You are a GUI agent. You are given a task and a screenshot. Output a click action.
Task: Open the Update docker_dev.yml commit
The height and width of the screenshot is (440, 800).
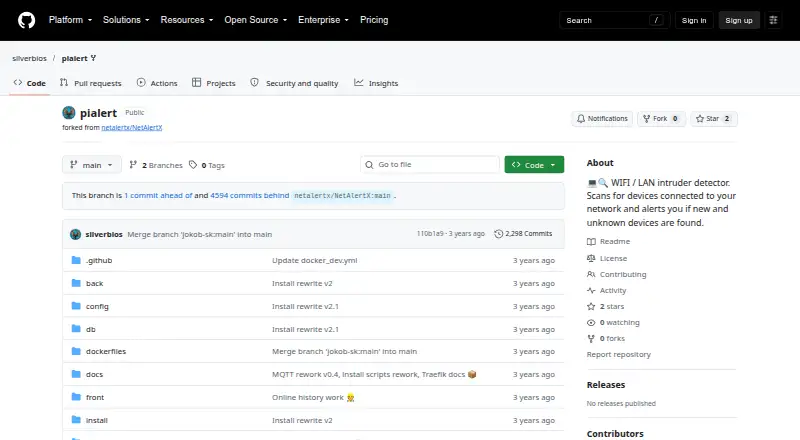[x=314, y=260]
